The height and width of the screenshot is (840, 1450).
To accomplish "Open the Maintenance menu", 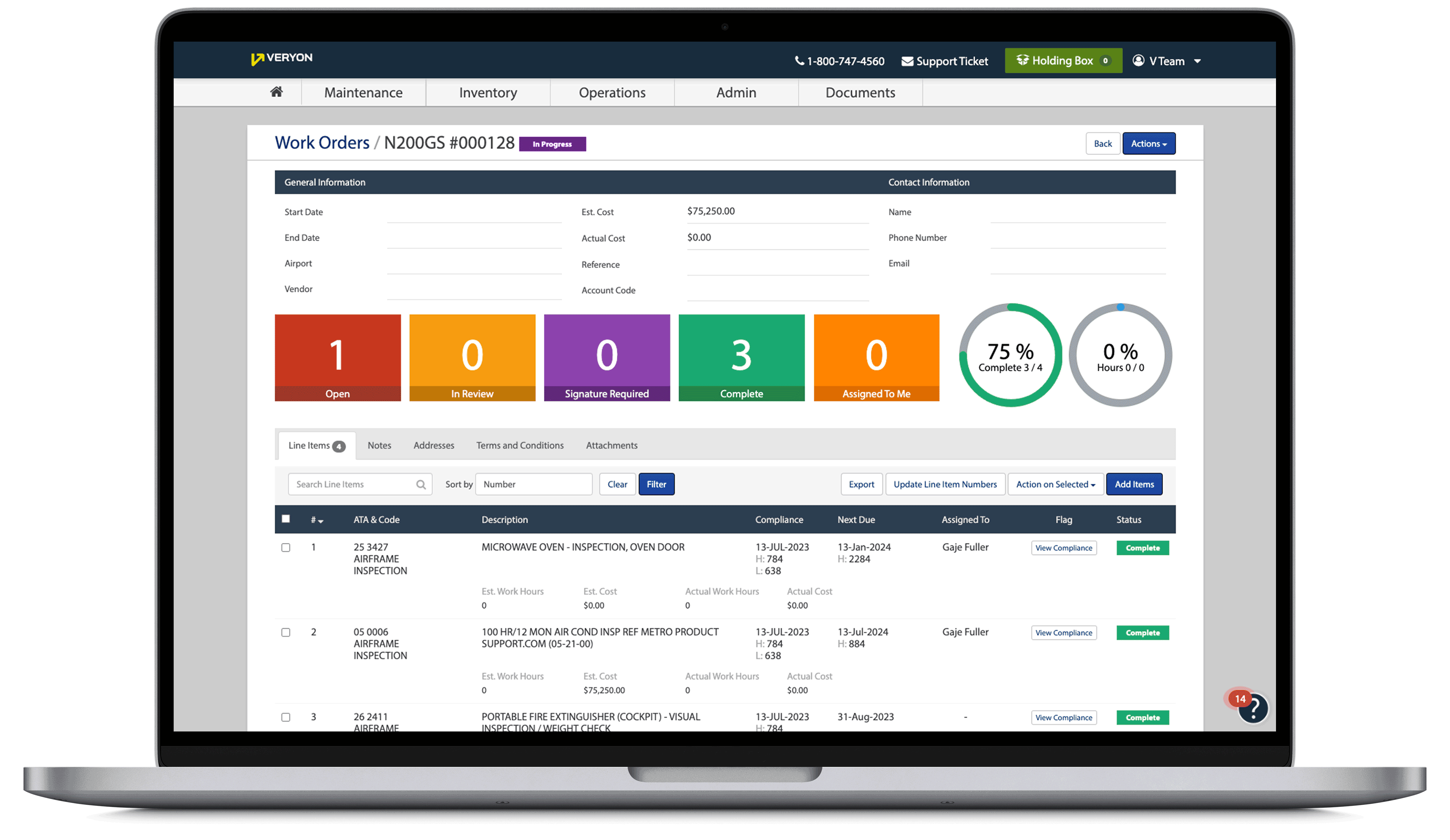I will click(x=363, y=92).
